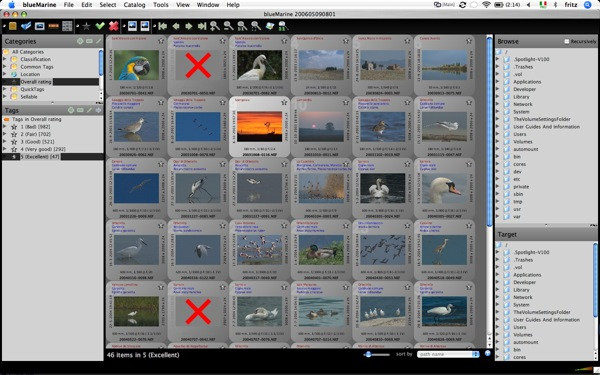The width and height of the screenshot is (600, 375).
Task: Open the map view toolbar icon
Action: point(270,26)
